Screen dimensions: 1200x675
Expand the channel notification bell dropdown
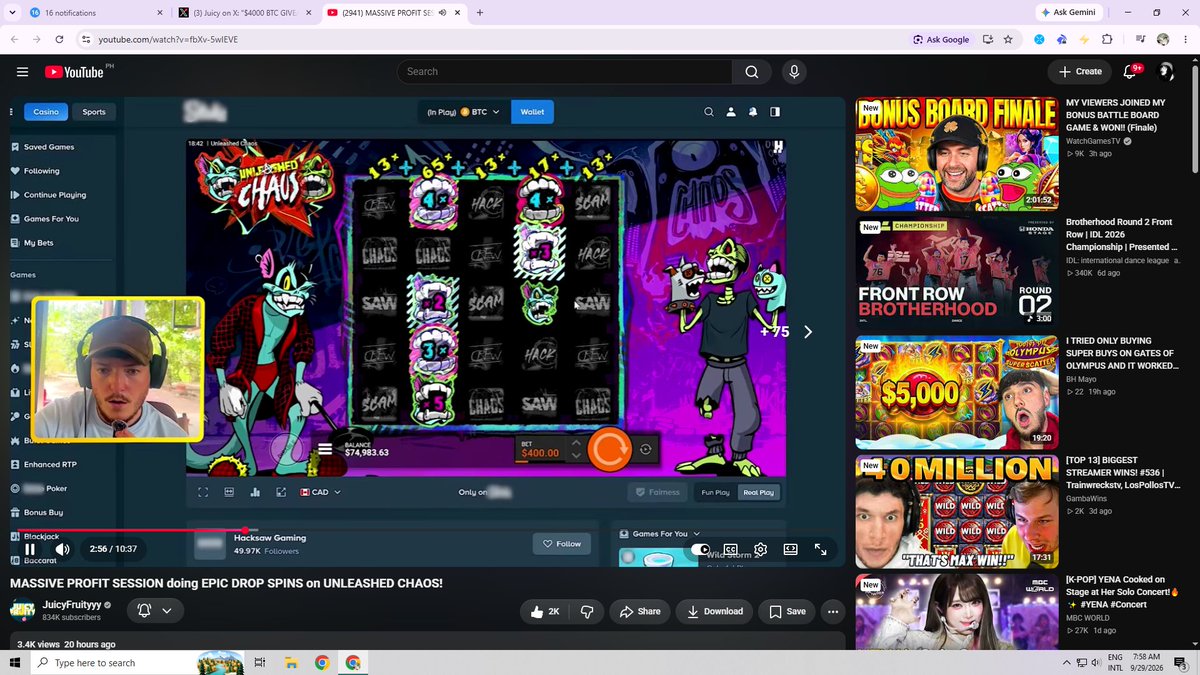pyautogui.click(x=154, y=611)
